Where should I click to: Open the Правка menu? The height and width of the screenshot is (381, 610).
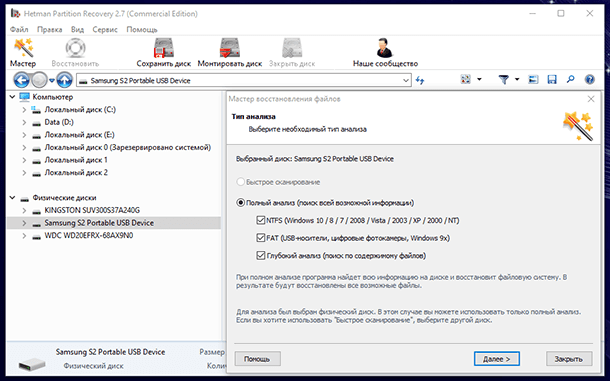click(49, 30)
